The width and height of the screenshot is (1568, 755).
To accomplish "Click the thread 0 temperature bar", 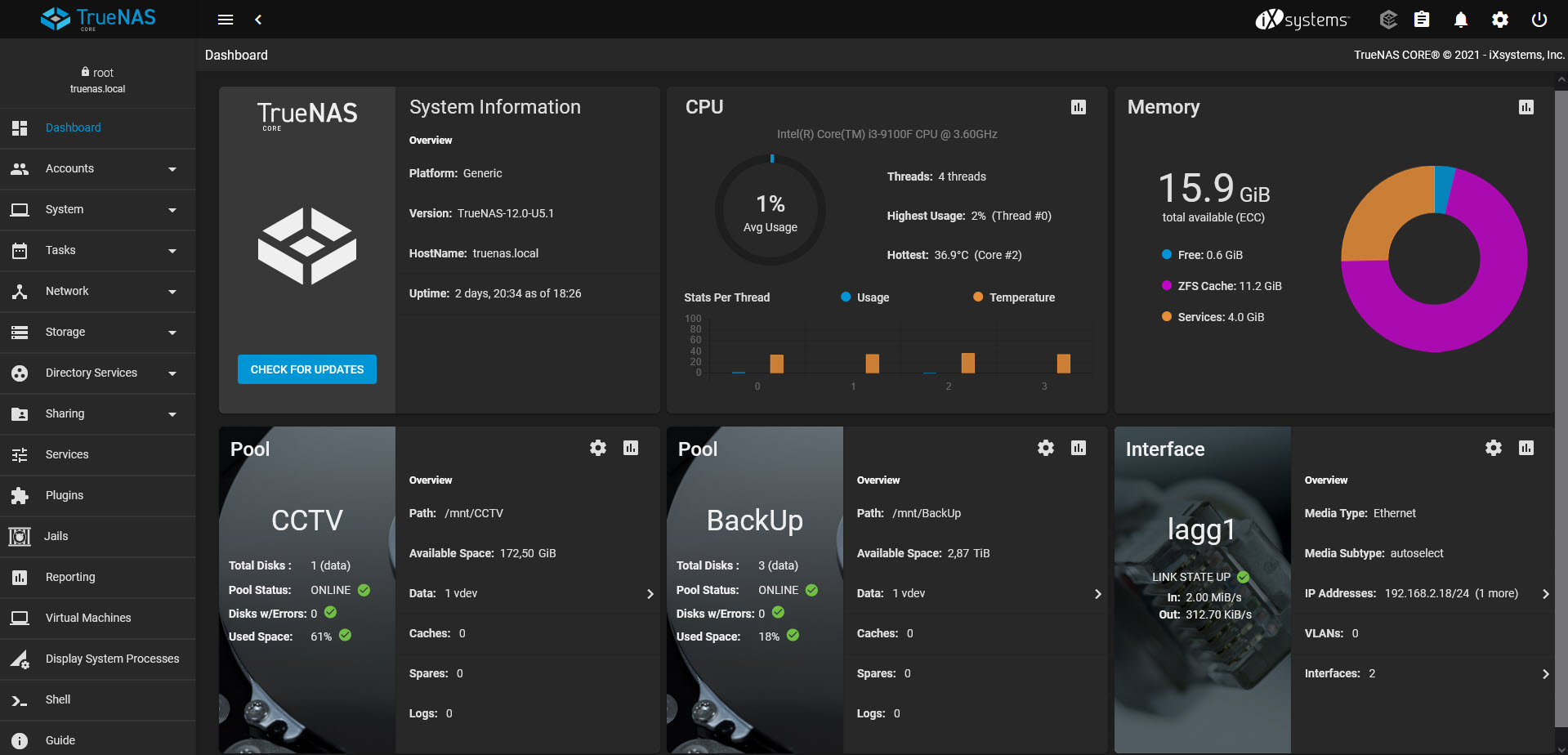I will [x=777, y=364].
